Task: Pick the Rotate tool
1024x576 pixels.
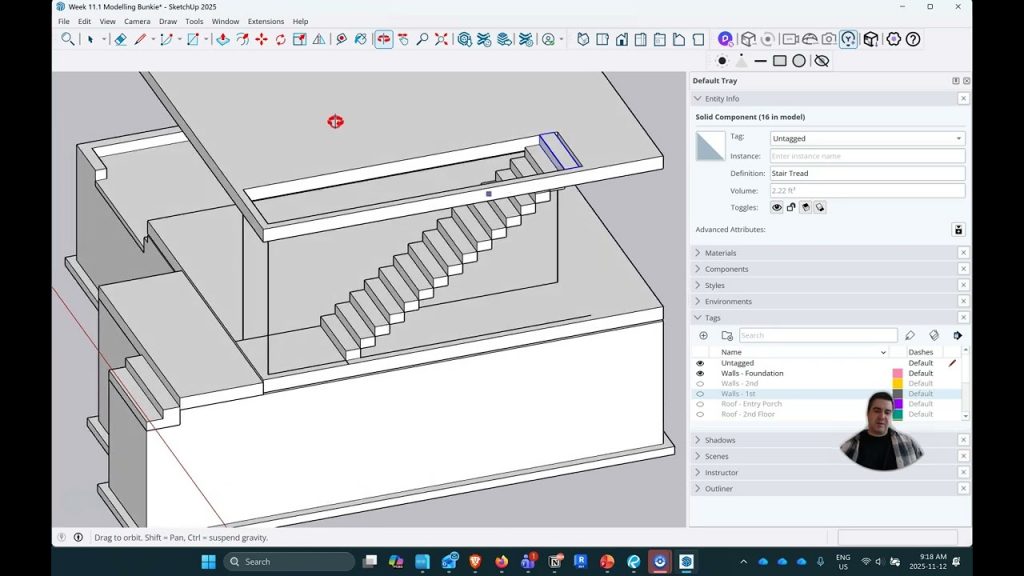Action: [280, 40]
